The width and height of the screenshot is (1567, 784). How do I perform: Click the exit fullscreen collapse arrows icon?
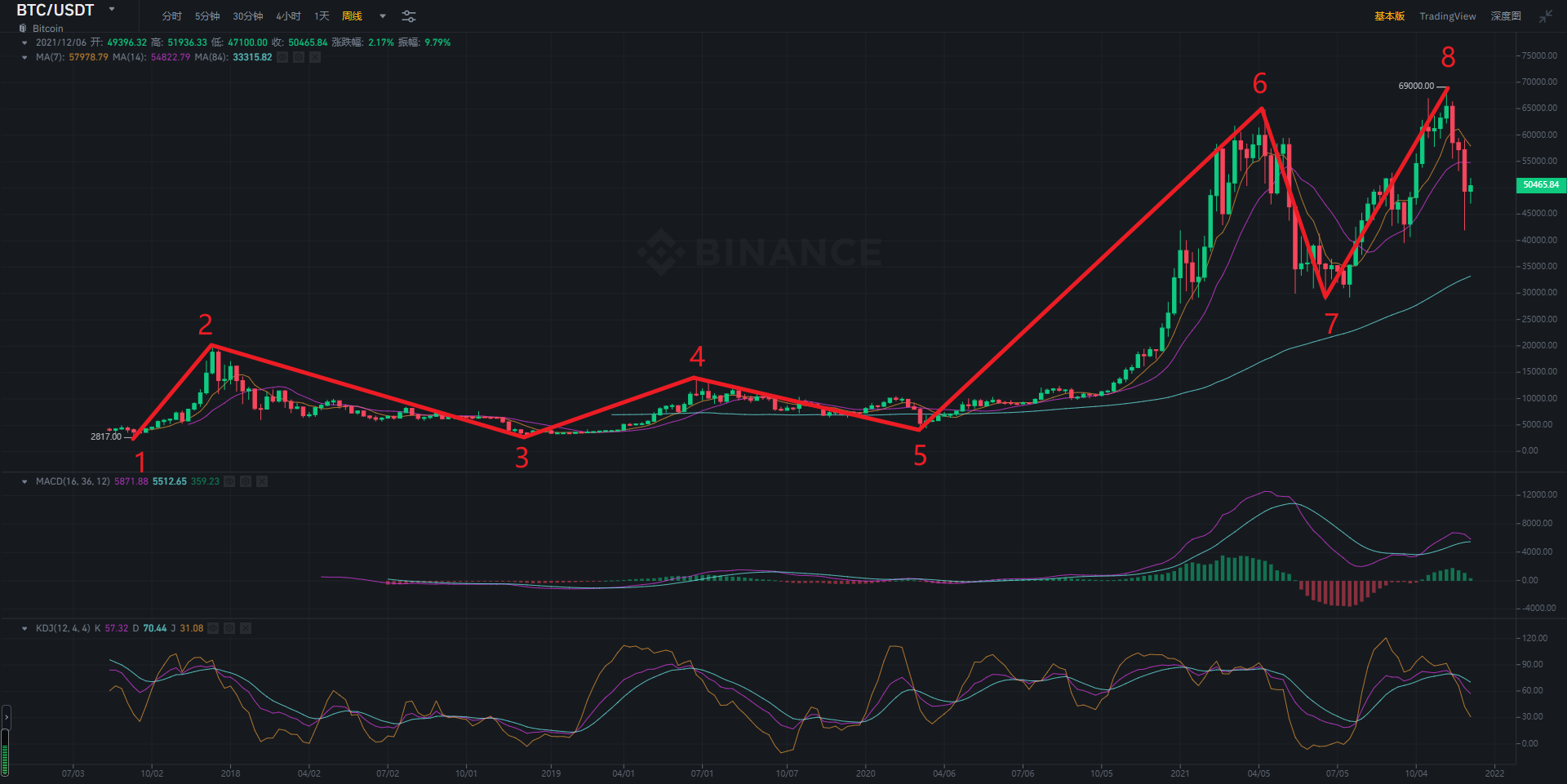[x=1545, y=16]
